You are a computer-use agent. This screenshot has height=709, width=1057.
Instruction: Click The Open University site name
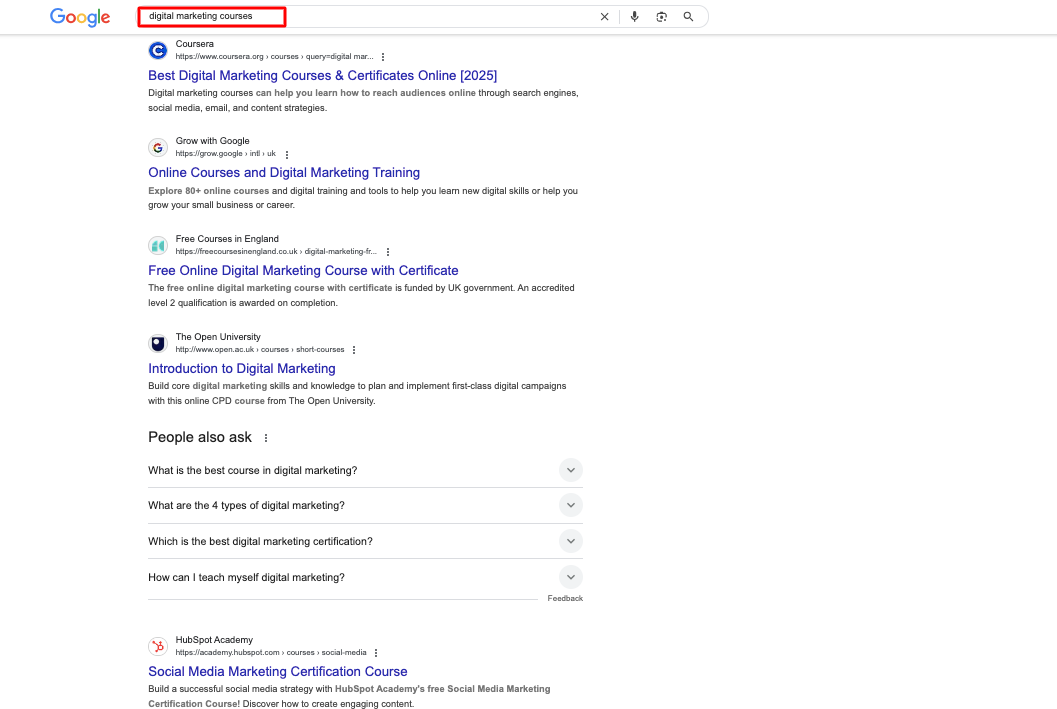pos(218,337)
